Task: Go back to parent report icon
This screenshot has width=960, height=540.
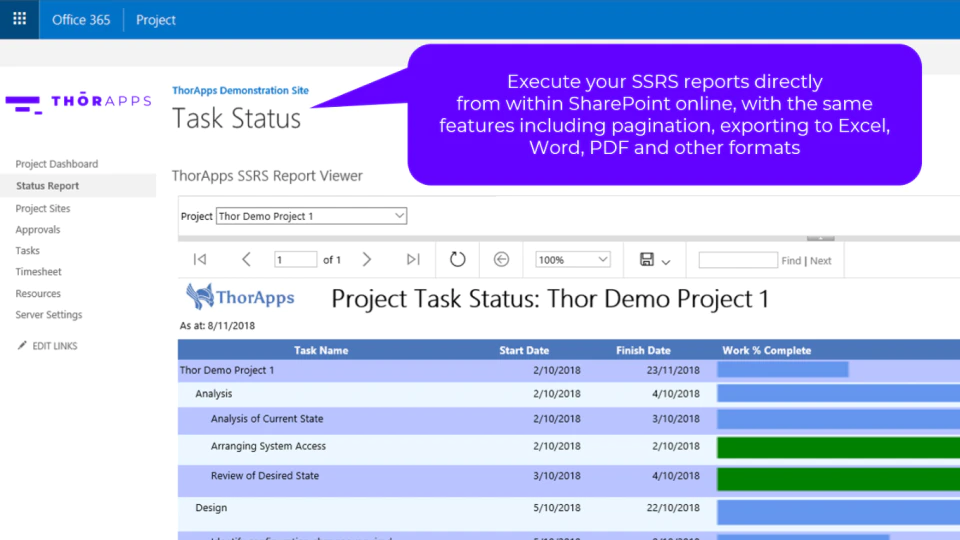Action: click(x=501, y=260)
